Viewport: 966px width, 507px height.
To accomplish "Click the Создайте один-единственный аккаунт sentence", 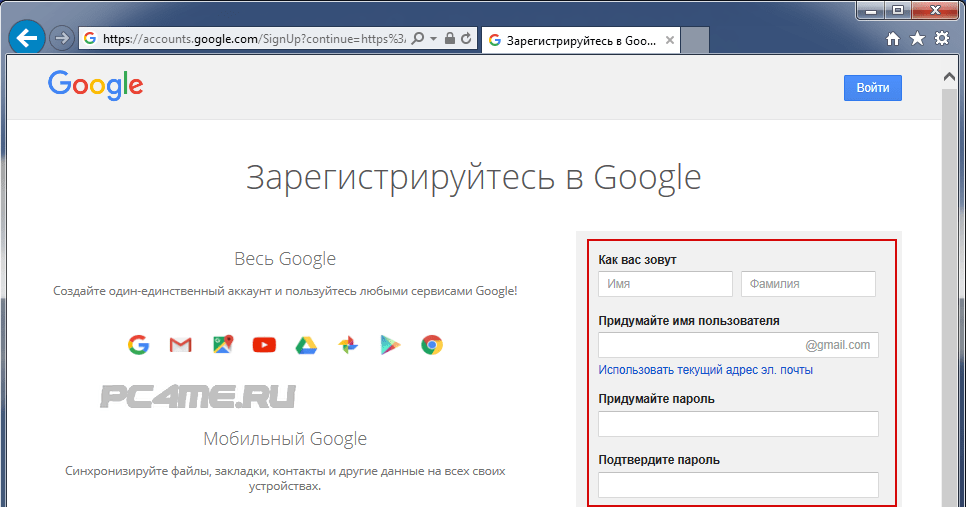I will pyautogui.click(x=285, y=291).
